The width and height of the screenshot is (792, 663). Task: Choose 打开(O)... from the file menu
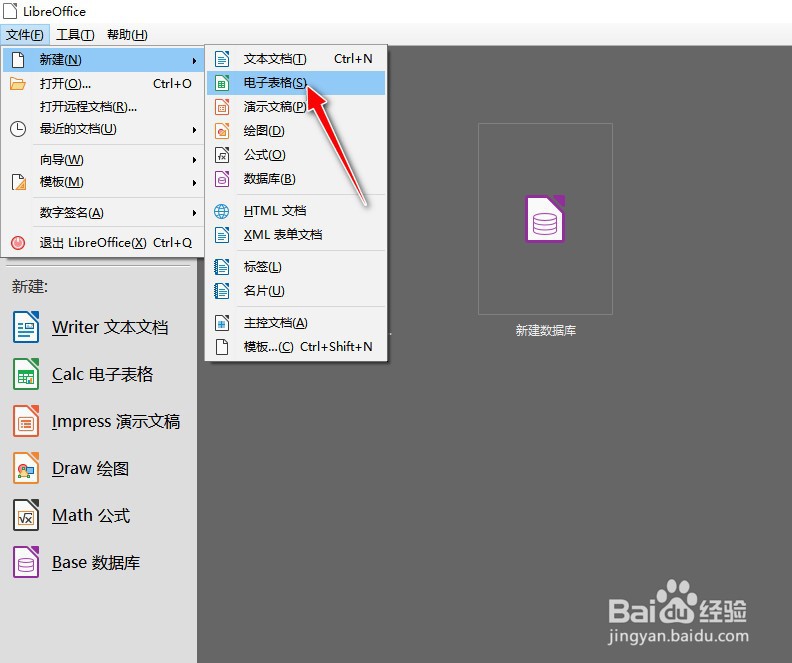coord(103,84)
